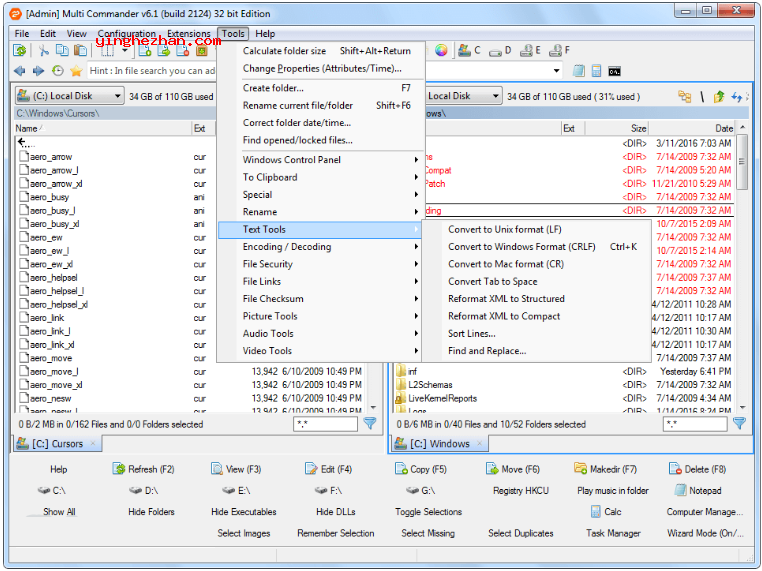Viewport: 762px width, 571px height.
Task: Click the favorites star icon
Action: point(76,71)
